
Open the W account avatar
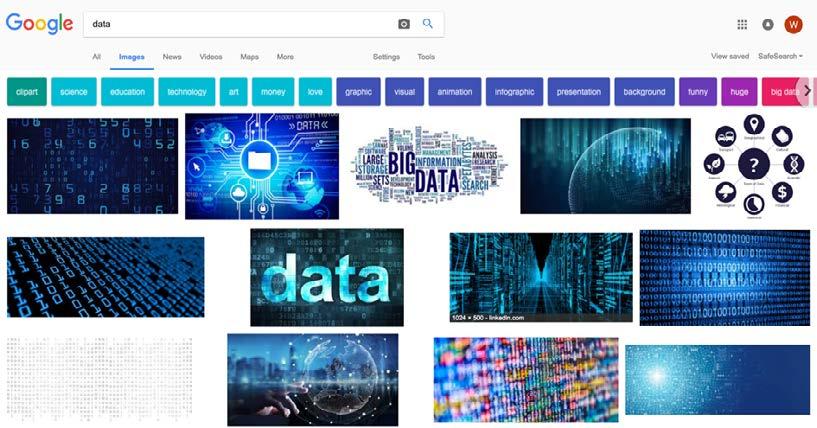(x=794, y=24)
